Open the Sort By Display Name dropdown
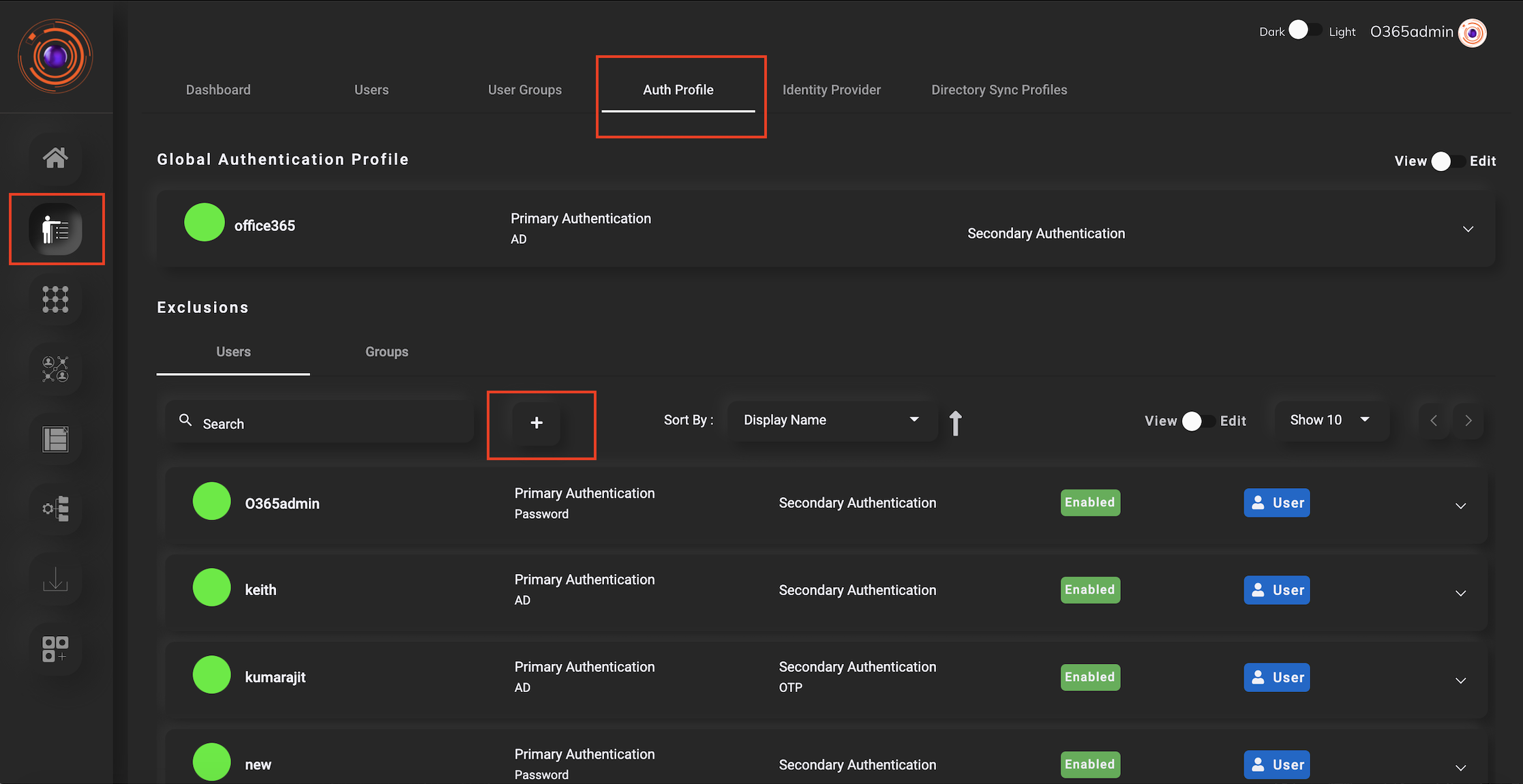Image resolution: width=1523 pixels, height=784 pixels. [830, 420]
